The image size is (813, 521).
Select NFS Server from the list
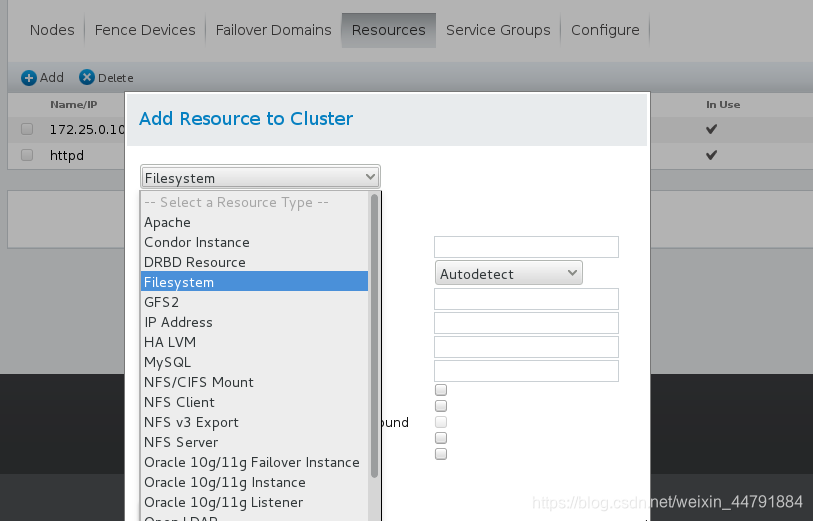[x=254, y=442]
